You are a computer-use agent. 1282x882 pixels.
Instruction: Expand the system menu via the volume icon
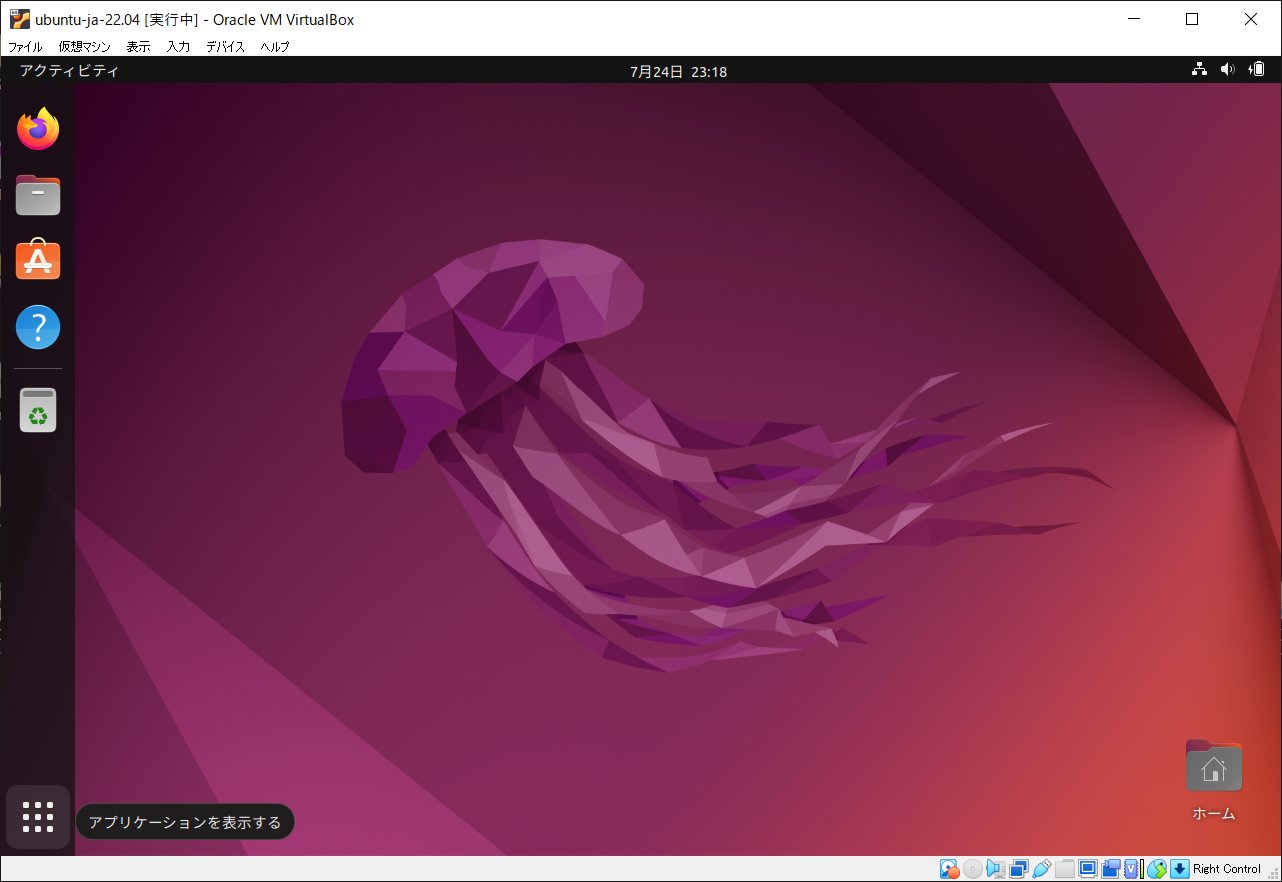click(x=1227, y=70)
